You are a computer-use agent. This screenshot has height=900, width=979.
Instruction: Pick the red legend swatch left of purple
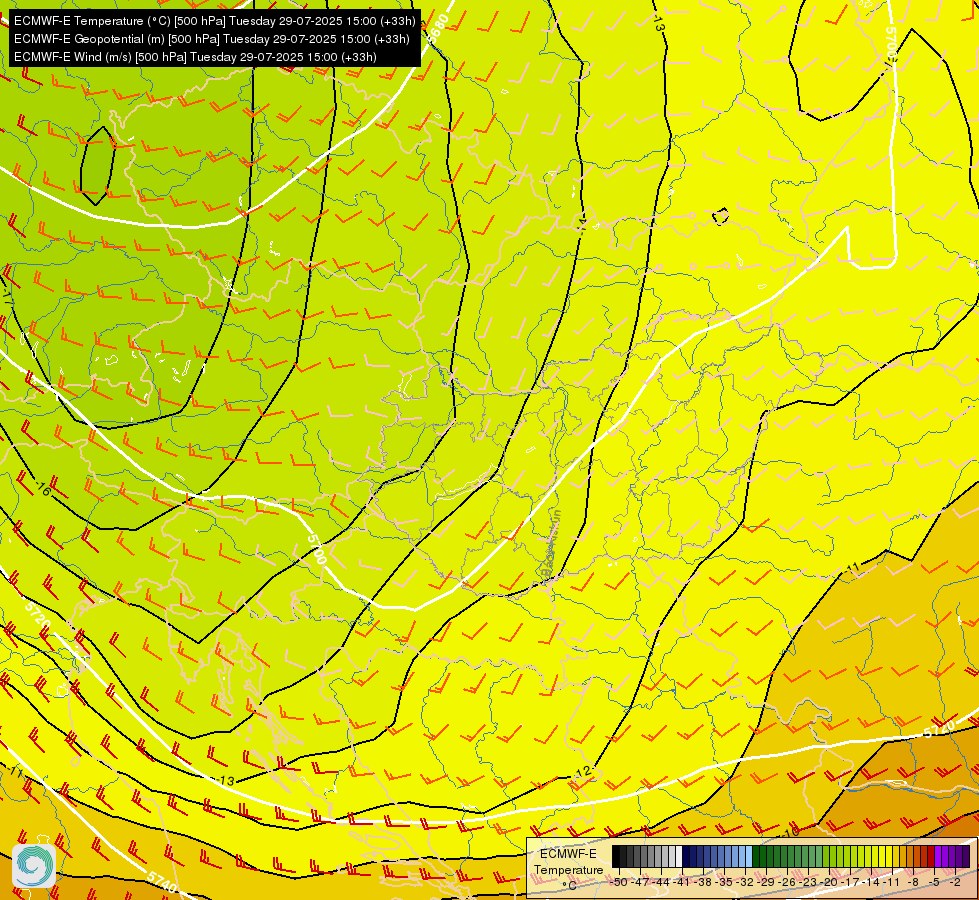click(931, 856)
